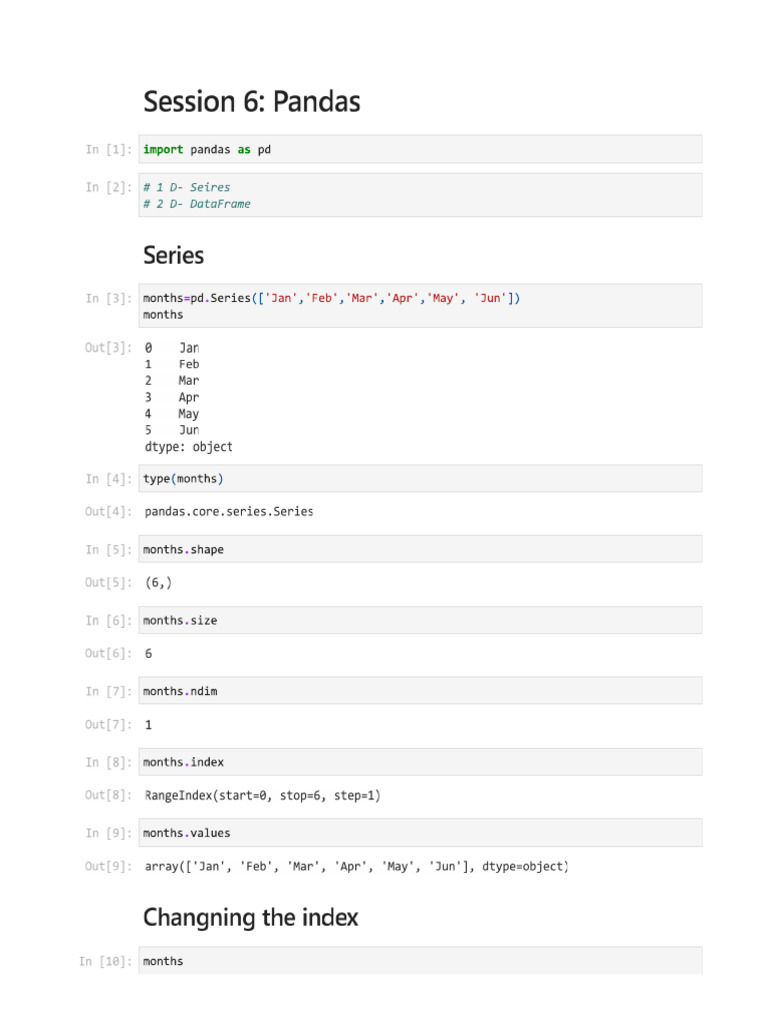Click the RangeIndex output text
Image resolution: width=768 pixels, height=1024 pixels.
click(x=263, y=796)
